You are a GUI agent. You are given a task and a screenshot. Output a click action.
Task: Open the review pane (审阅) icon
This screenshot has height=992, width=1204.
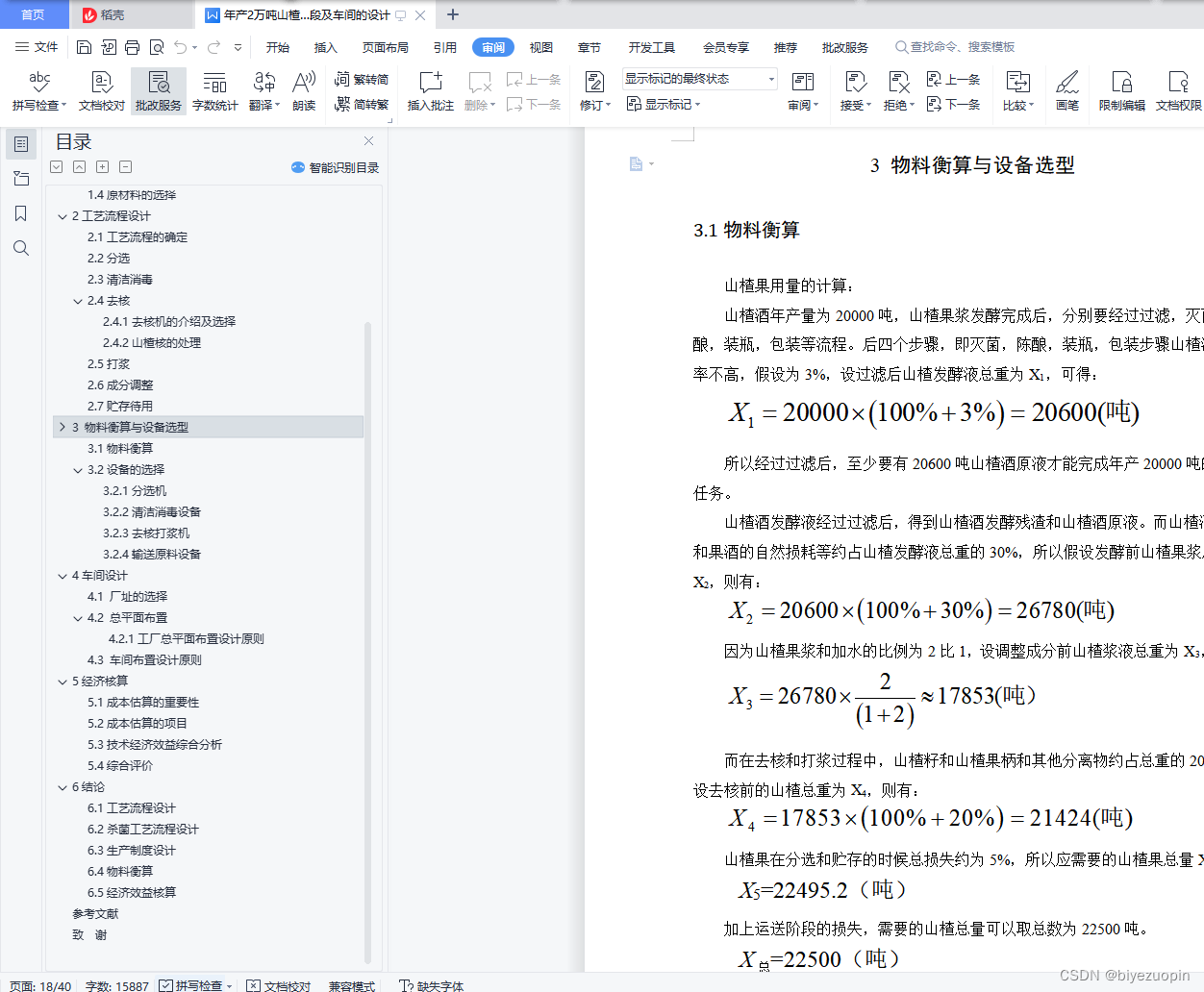(x=803, y=83)
